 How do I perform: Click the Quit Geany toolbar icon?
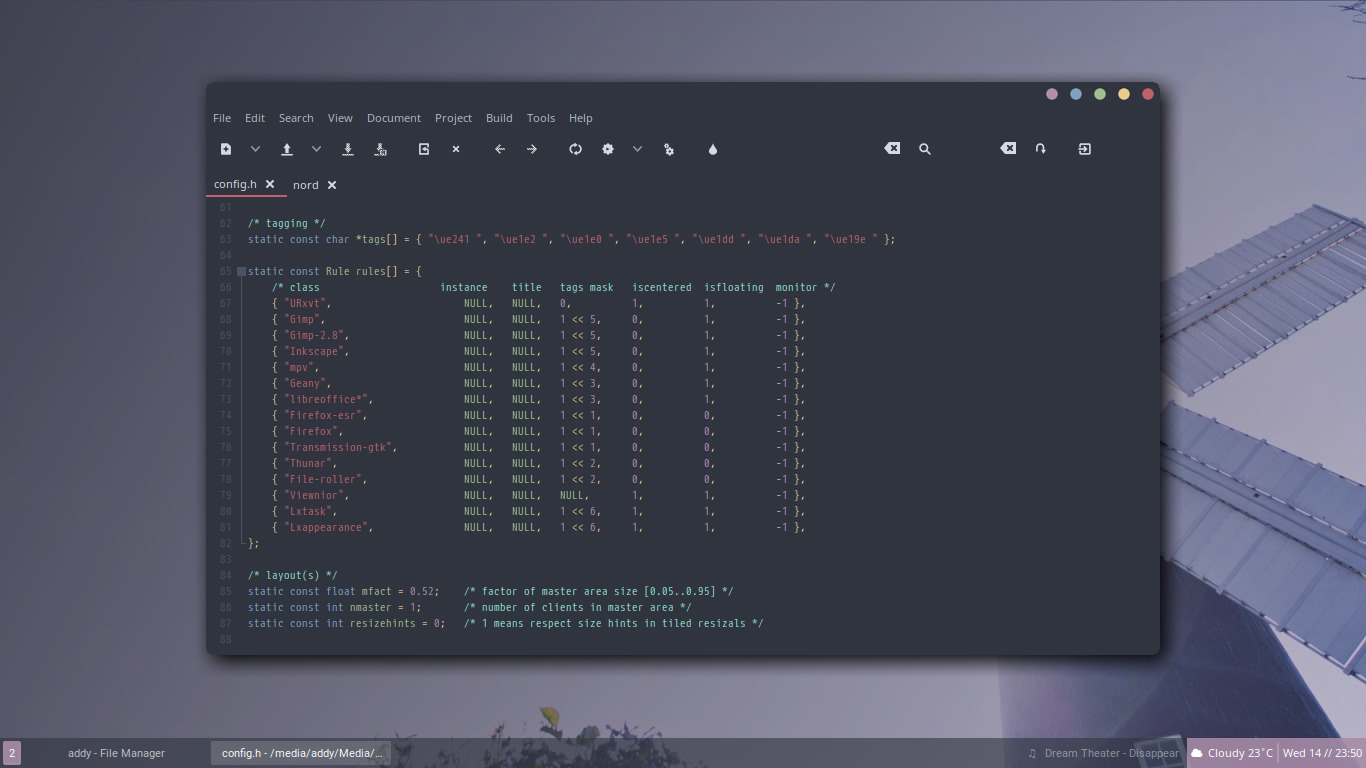(x=1085, y=149)
